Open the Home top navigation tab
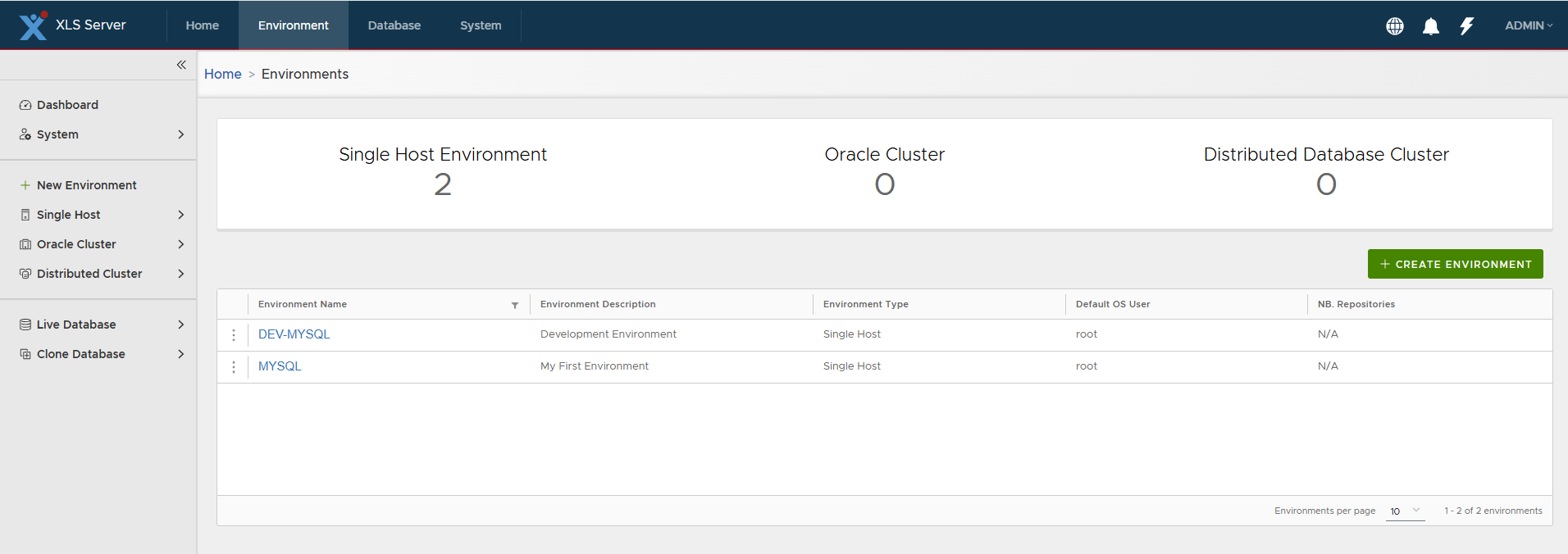Image resolution: width=1568 pixels, height=554 pixels. coord(203,25)
